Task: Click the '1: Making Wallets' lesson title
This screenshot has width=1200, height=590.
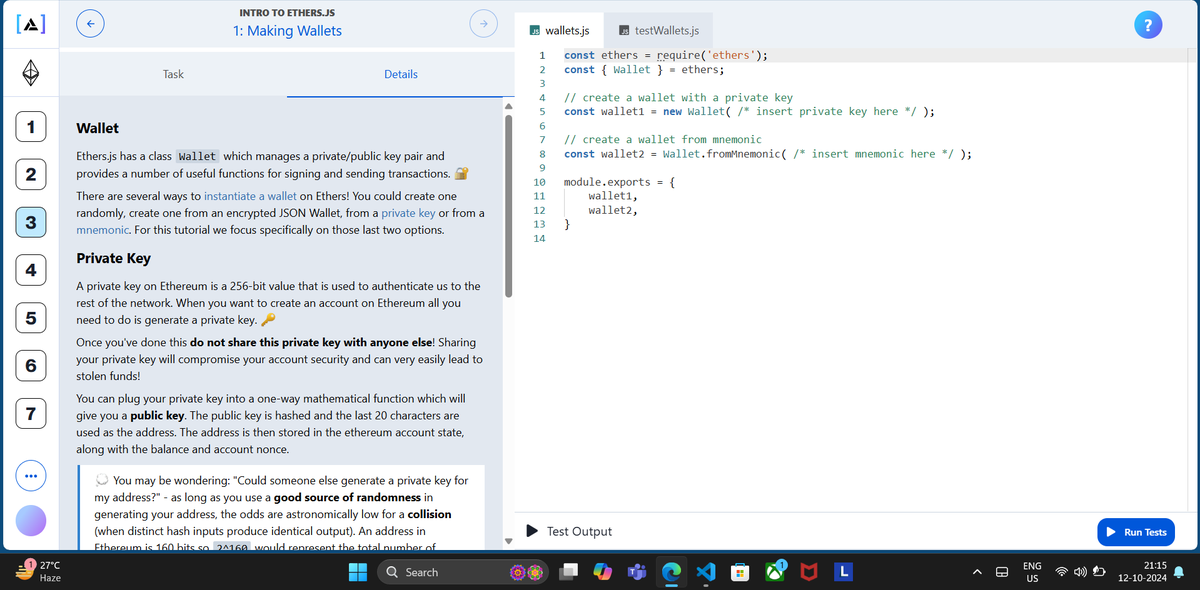Action: (x=287, y=31)
